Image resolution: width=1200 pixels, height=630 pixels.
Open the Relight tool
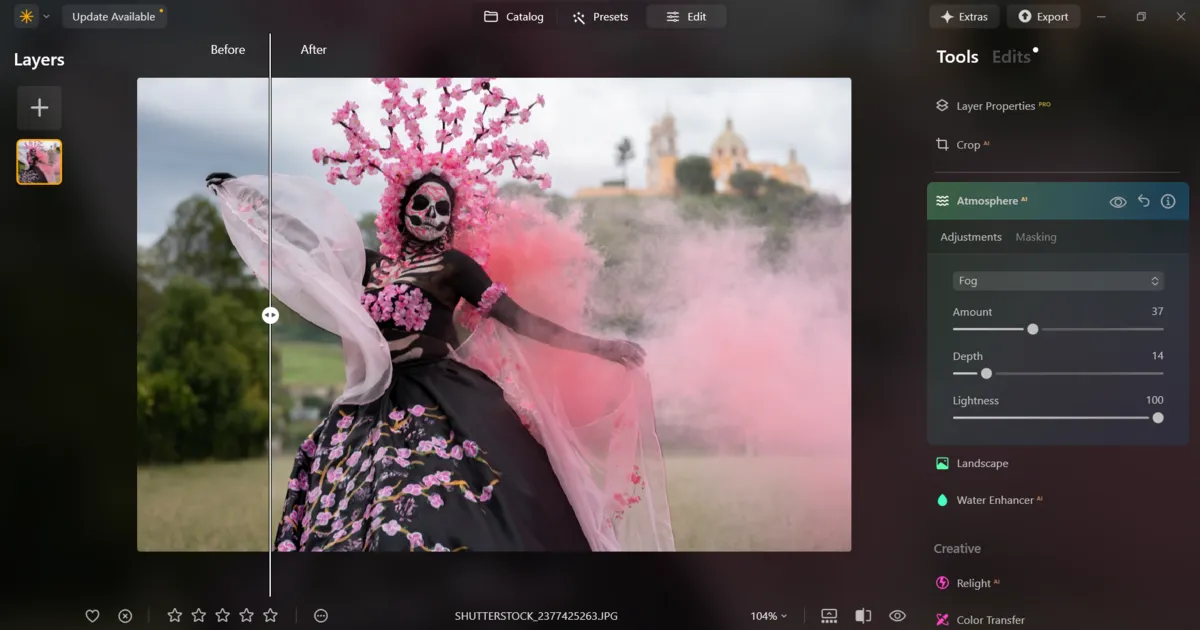click(x=978, y=583)
